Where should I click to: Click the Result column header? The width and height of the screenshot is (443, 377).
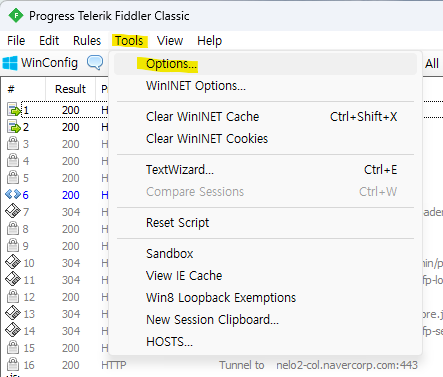(70, 89)
